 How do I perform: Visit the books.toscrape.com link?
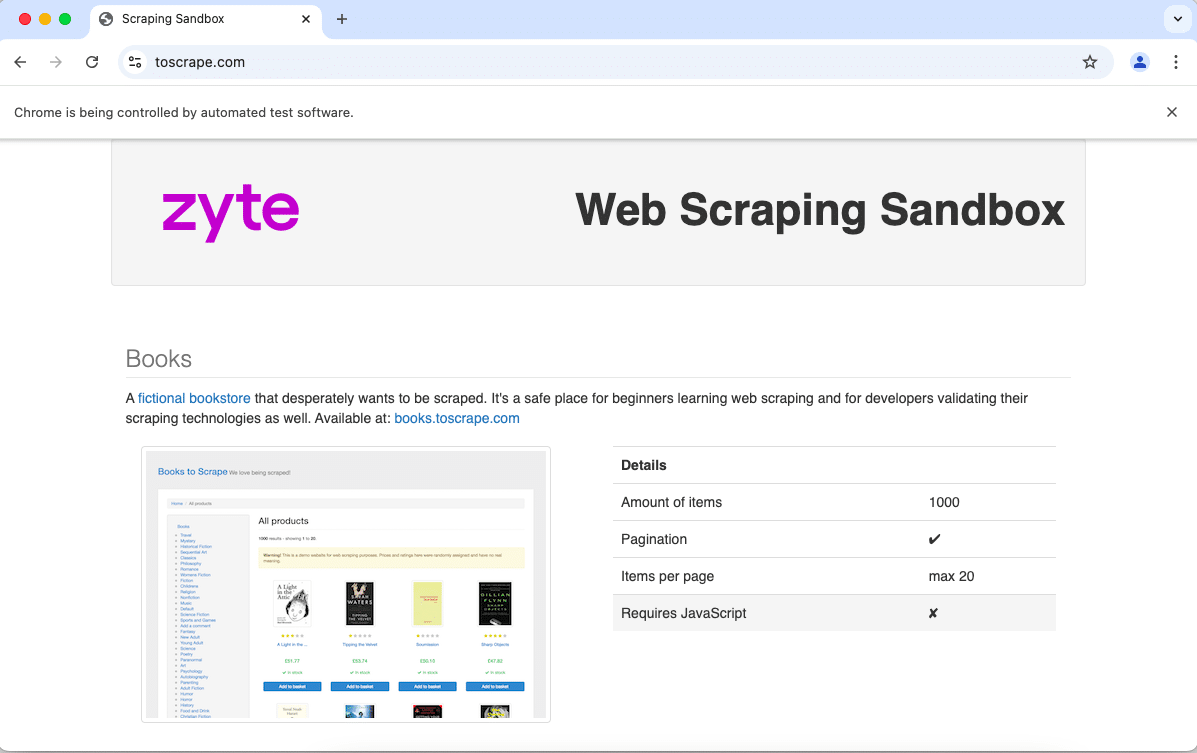[456, 418]
